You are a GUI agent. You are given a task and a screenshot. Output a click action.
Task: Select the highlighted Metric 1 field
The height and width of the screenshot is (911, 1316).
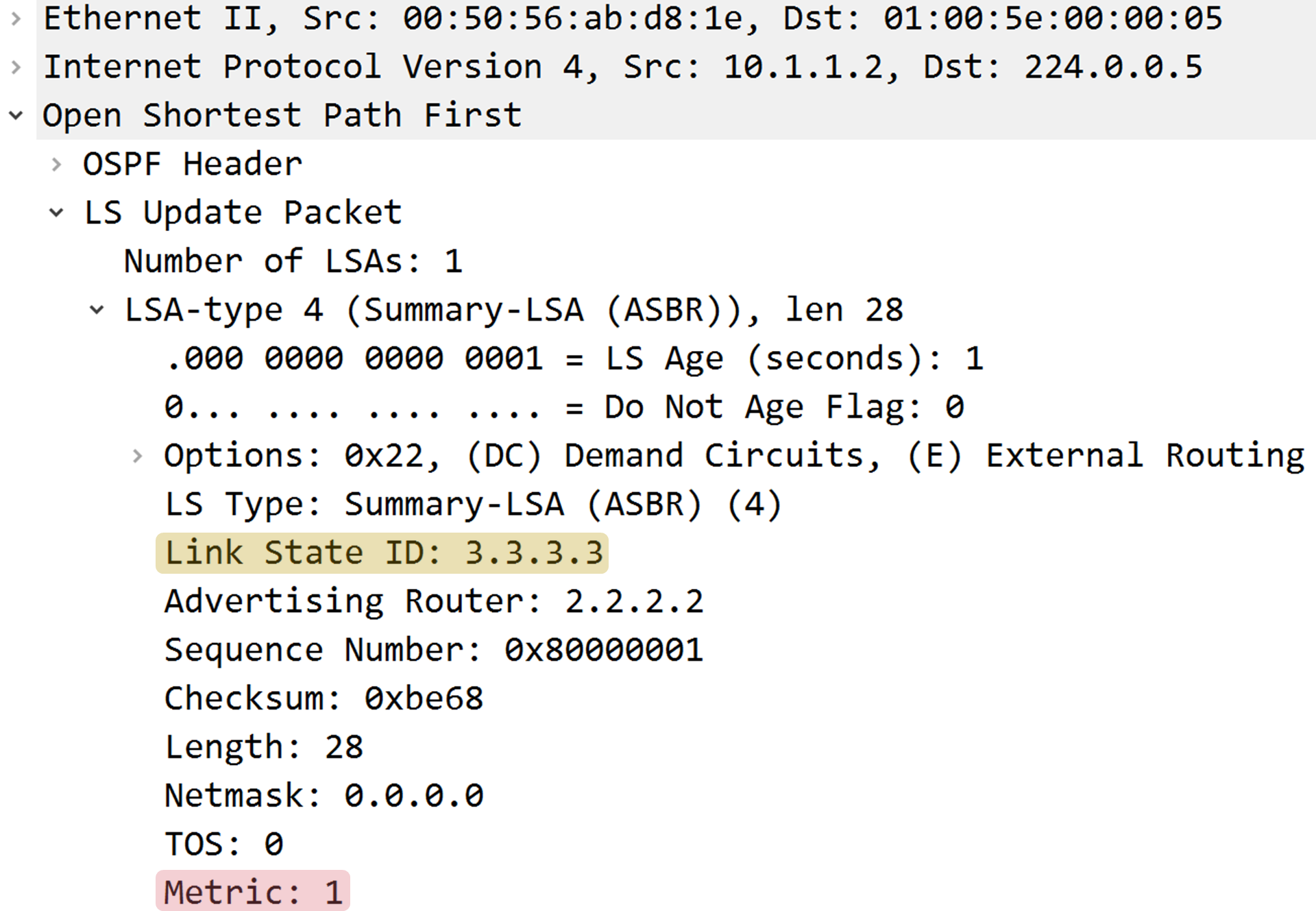coord(253,892)
